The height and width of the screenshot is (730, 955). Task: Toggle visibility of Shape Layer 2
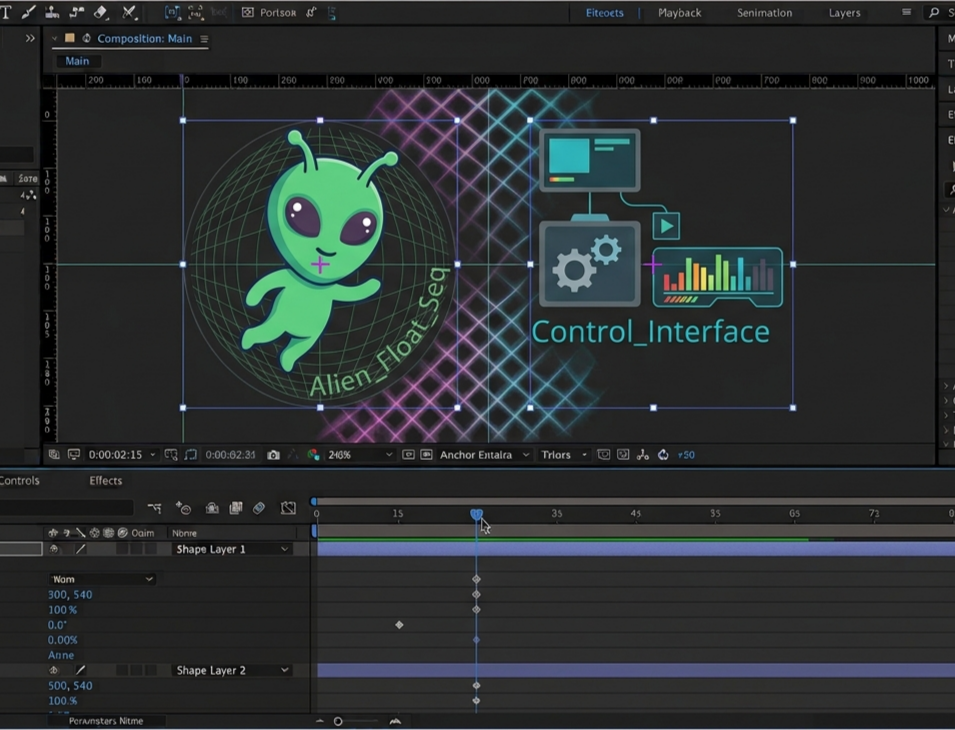pos(54,670)
